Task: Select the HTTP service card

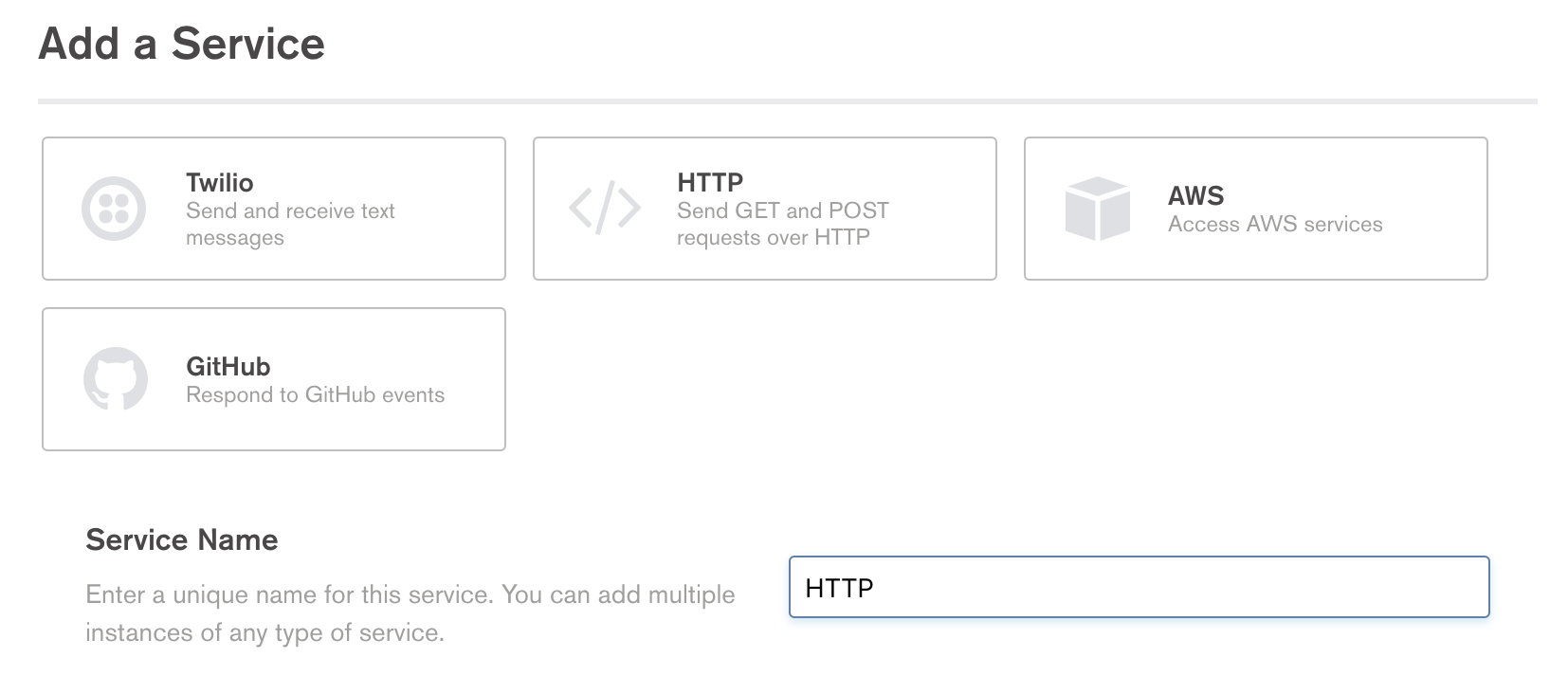Action: click(765, 209)
